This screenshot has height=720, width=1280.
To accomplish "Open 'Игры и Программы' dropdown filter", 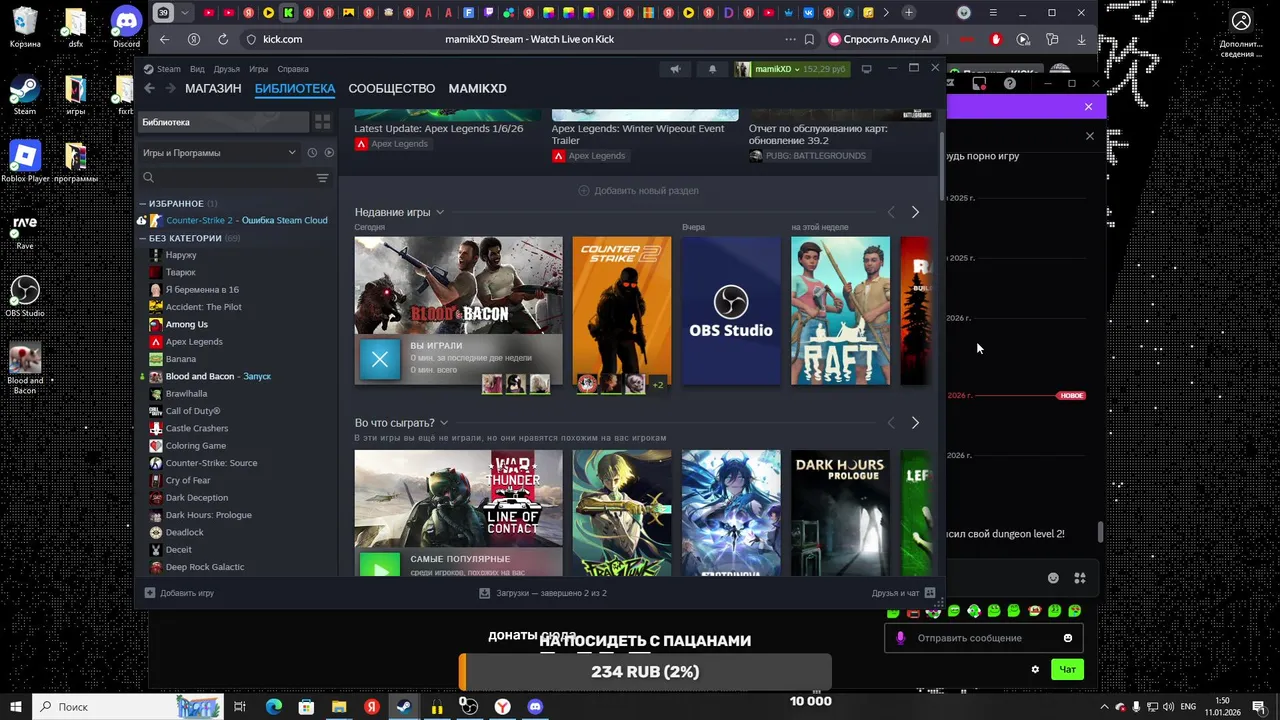I will point(219,153).
